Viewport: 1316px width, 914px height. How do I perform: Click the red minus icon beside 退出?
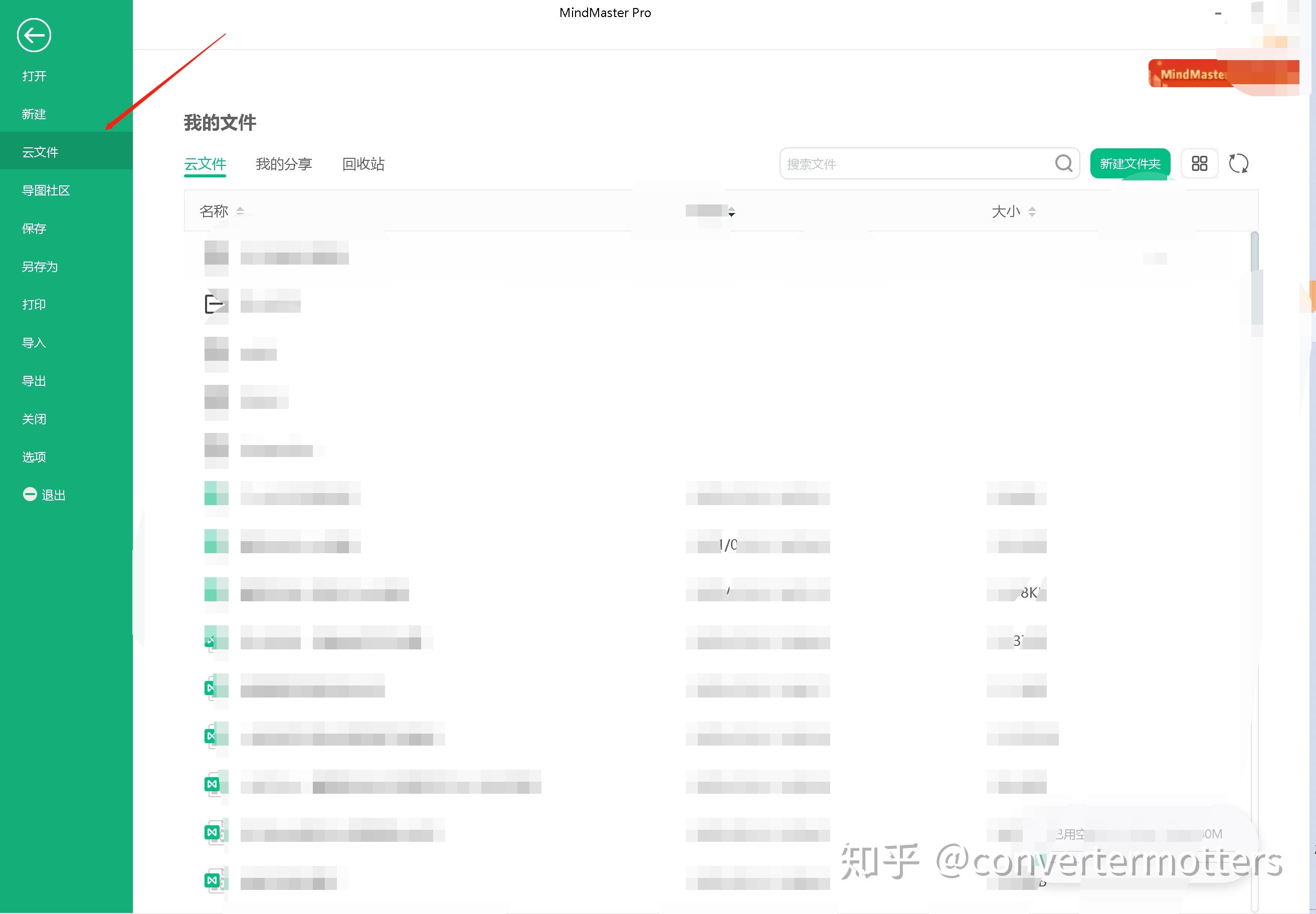(30, 494)
